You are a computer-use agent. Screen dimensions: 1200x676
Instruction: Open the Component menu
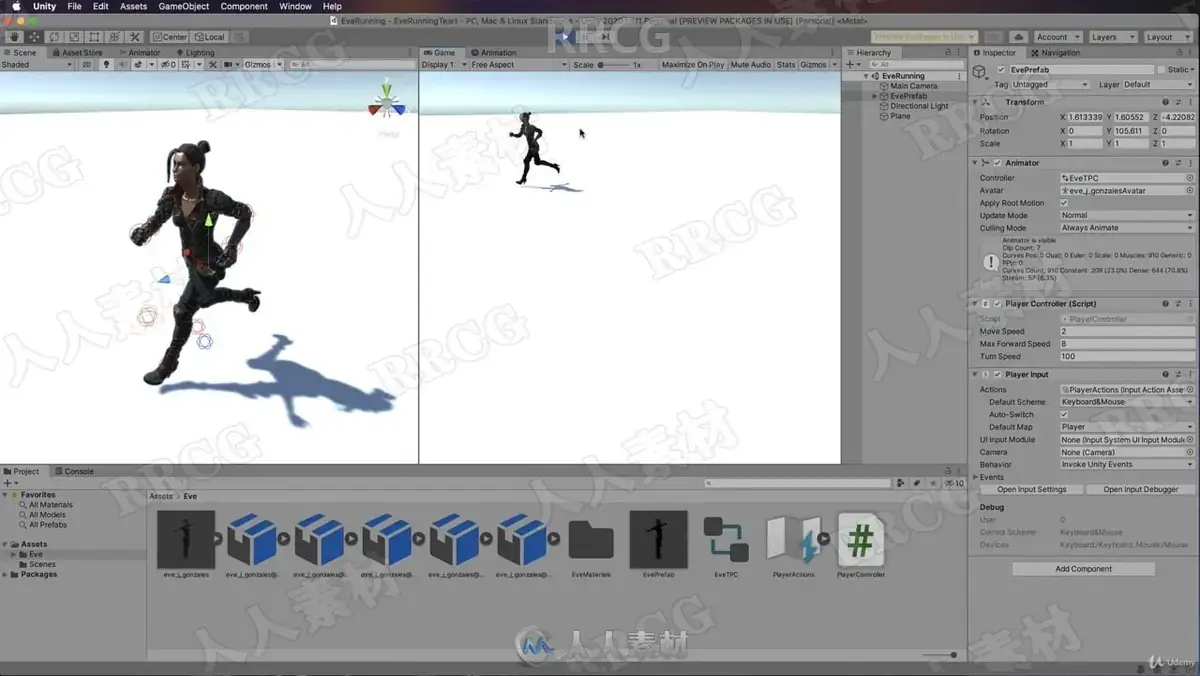coord(244,6)
